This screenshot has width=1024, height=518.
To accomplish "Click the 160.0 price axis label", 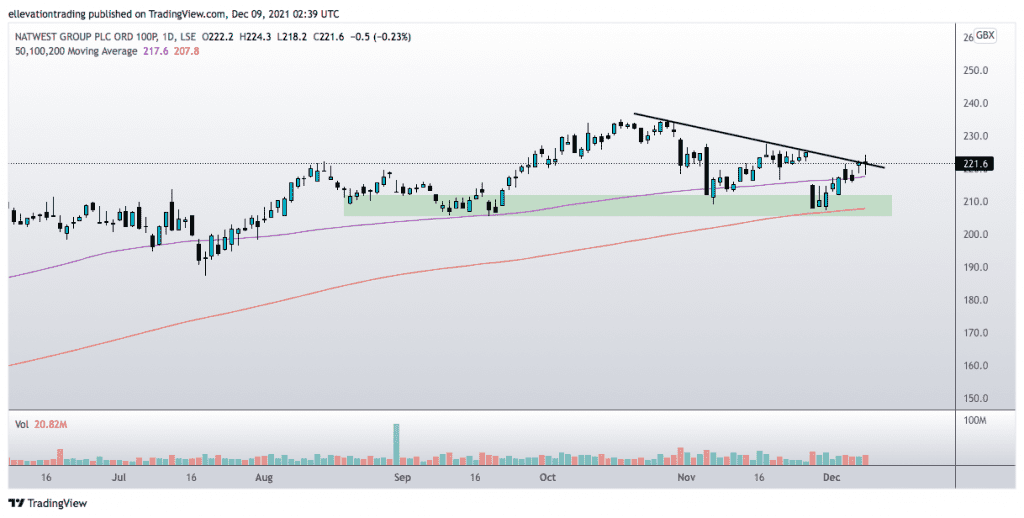I will click(x=976, y=366).
